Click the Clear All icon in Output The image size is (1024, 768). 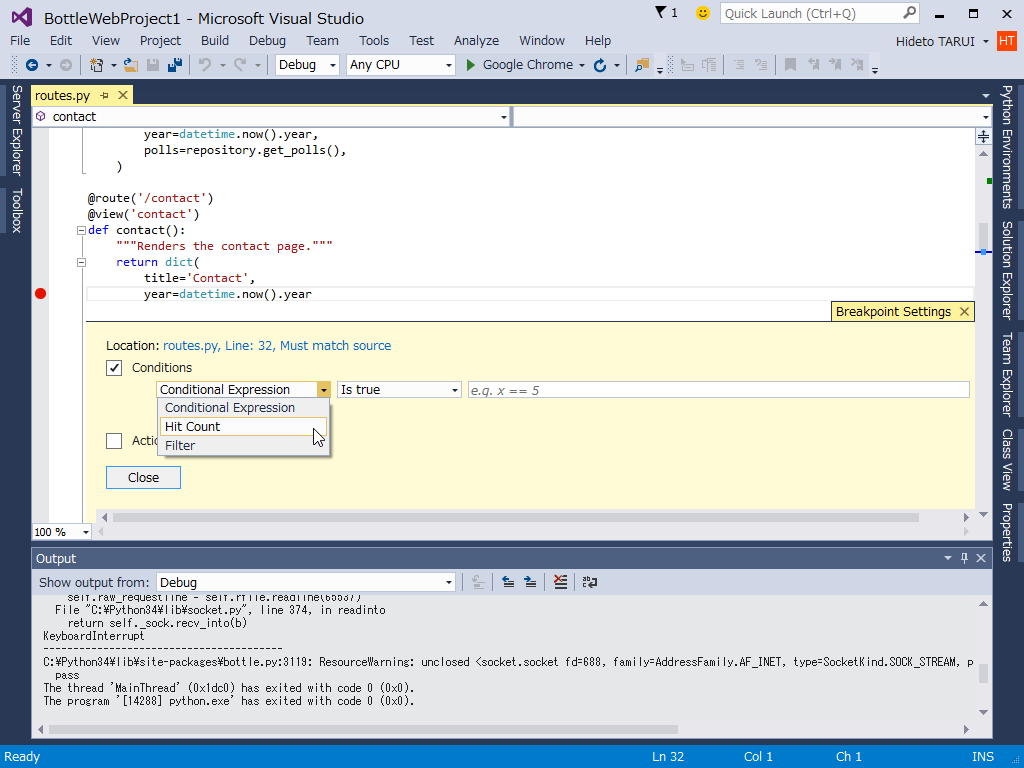[560, 582]
